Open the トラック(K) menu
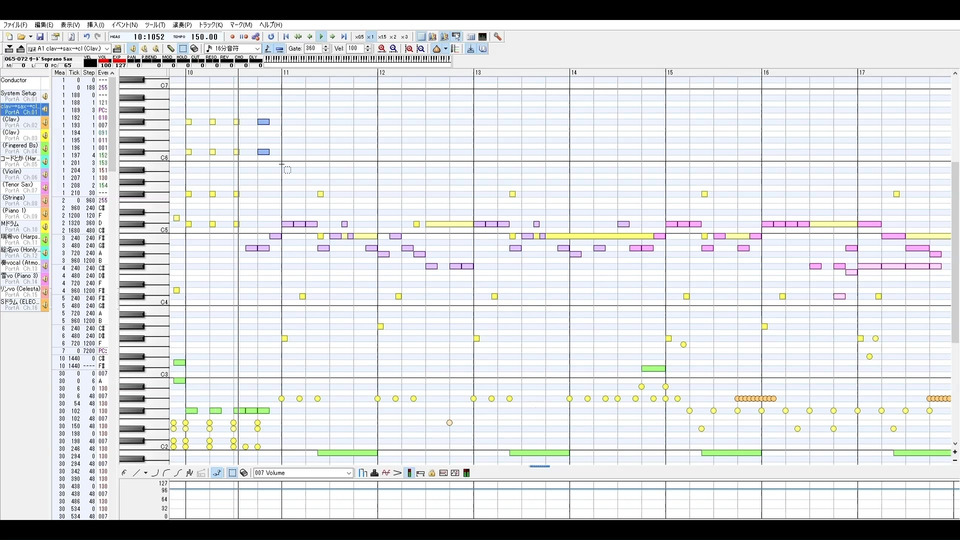 [x=211, y=25]
